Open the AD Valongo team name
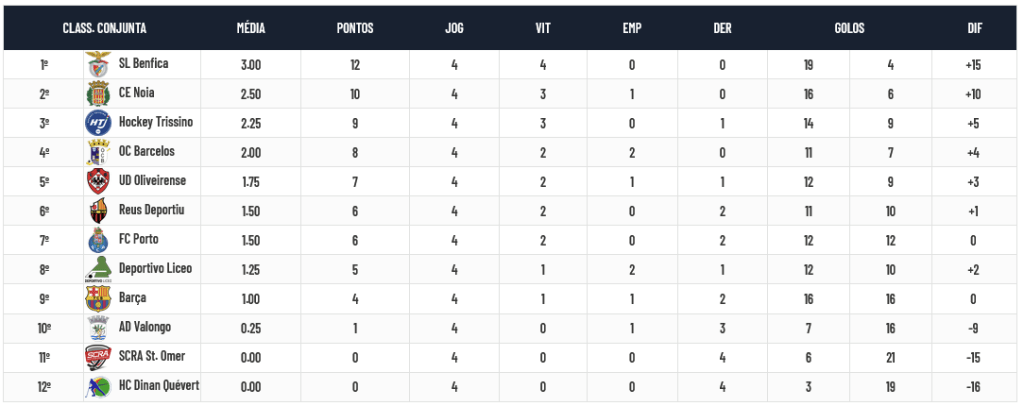This screenshot has width=1024, height=406. (x=145, y=326)
